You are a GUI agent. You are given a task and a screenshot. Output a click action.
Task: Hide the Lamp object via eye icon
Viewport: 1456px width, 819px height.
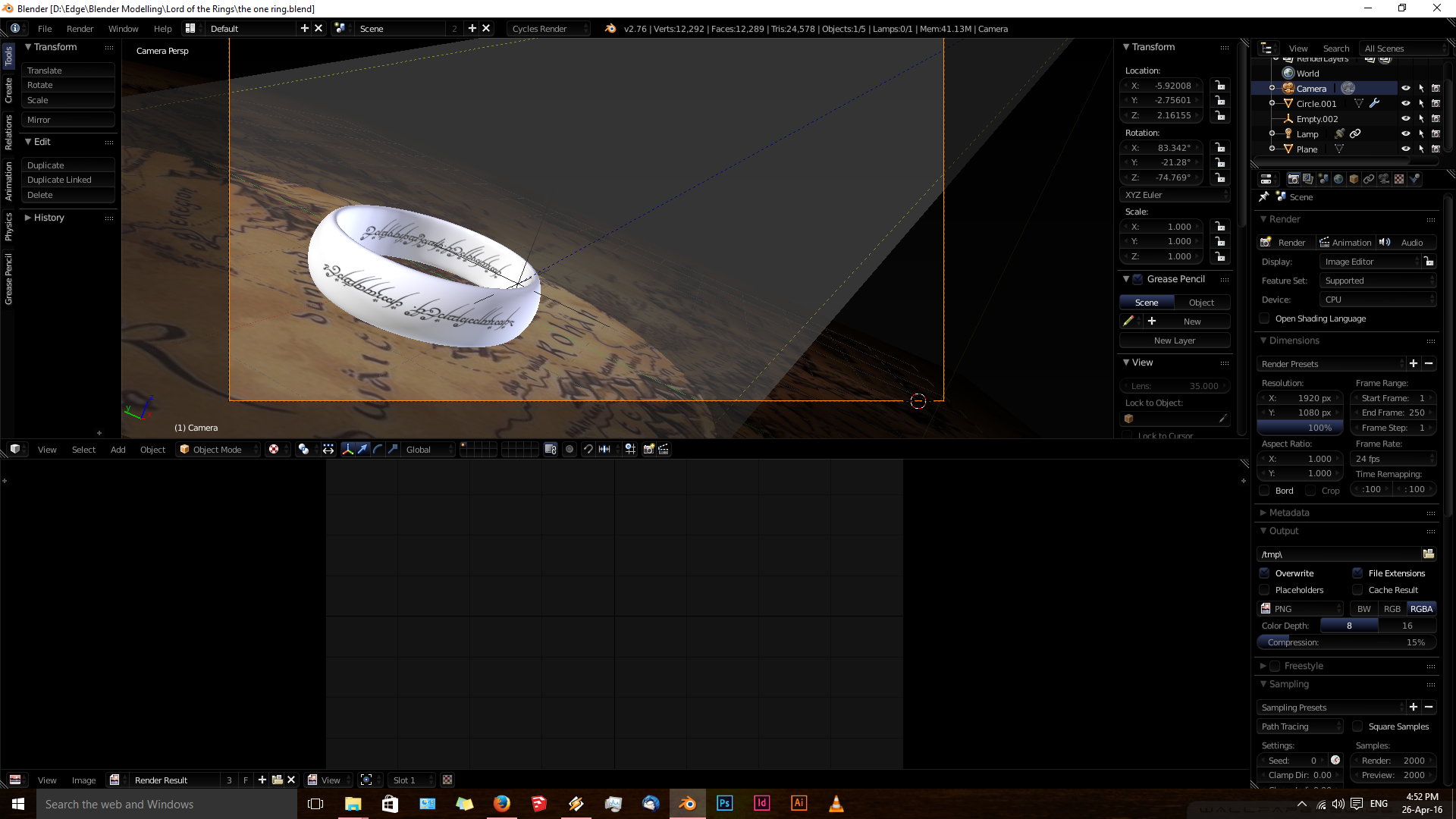coord(1405,133)
